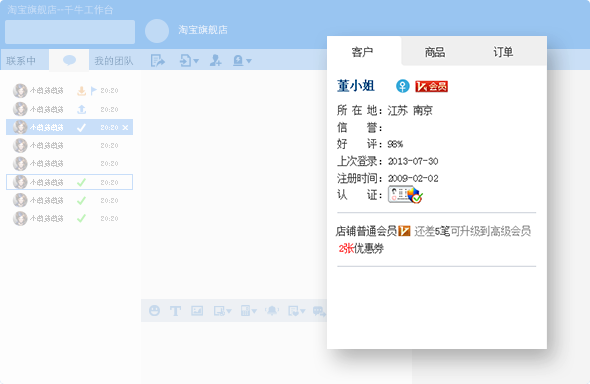
Task: Expand the calculator dropdown arrow
Action: 254,311
